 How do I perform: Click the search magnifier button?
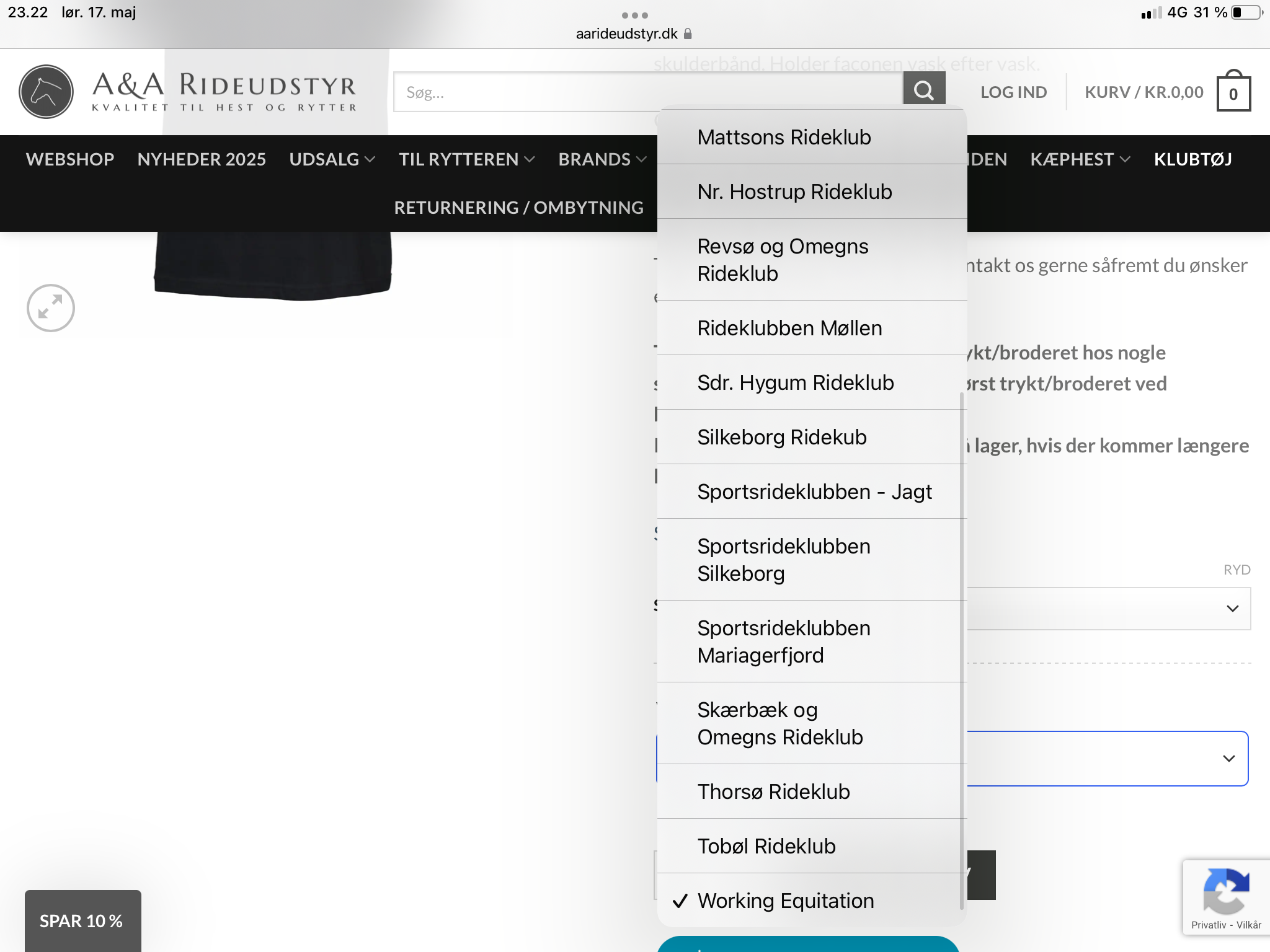tap(924, 91)
